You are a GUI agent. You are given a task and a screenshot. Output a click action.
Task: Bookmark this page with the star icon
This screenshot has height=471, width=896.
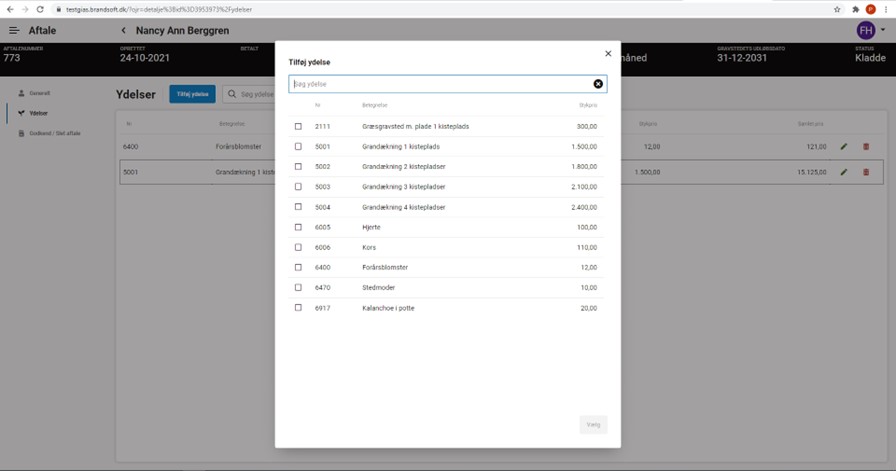point(837,9)
